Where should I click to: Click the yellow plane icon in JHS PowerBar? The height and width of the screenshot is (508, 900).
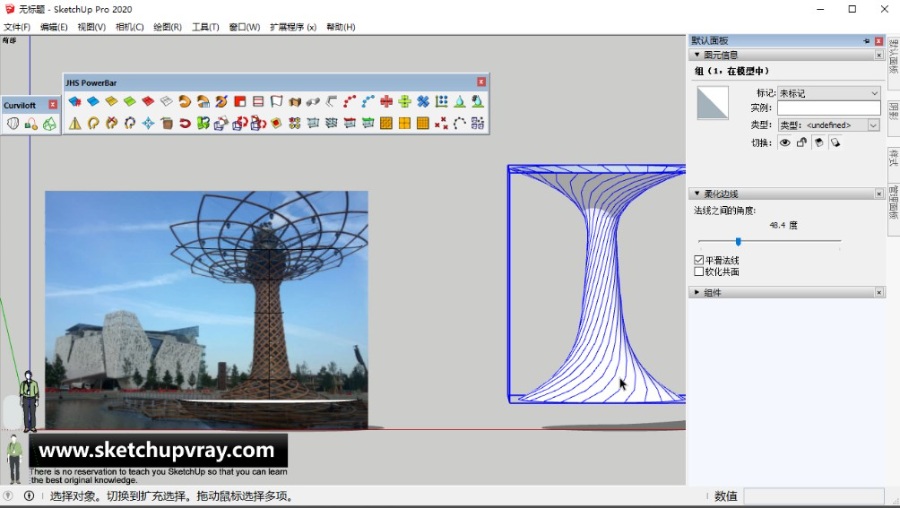[x=111, y=102]
